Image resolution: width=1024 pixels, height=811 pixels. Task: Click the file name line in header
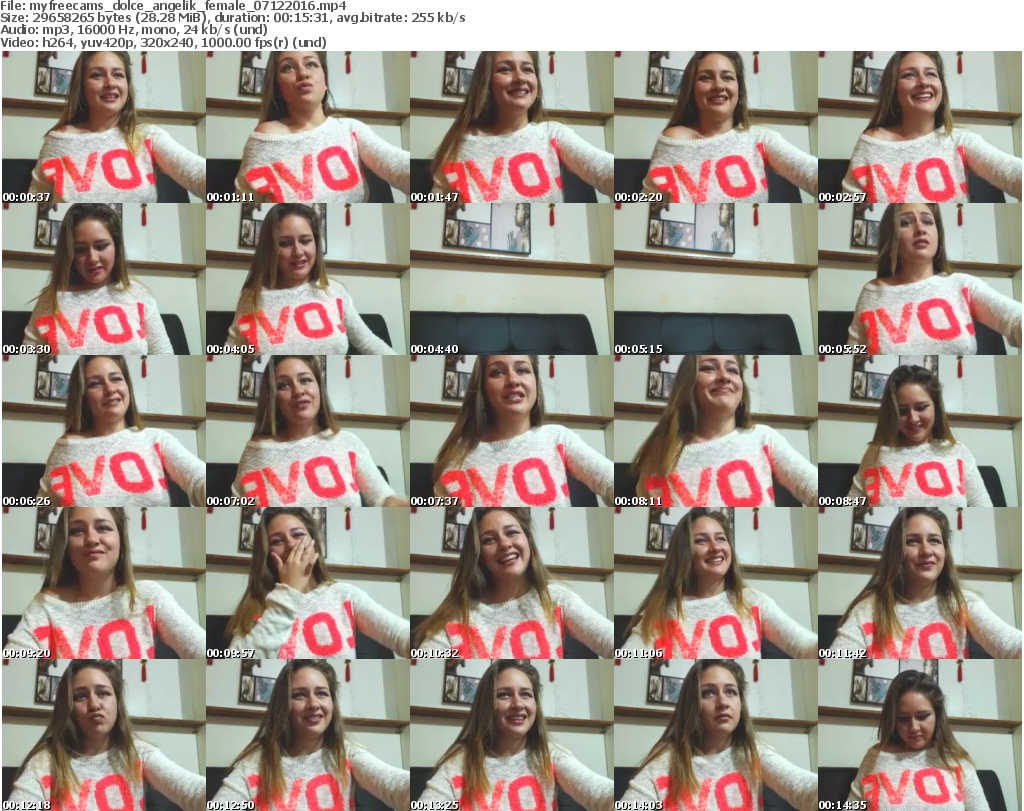(173, 6)
